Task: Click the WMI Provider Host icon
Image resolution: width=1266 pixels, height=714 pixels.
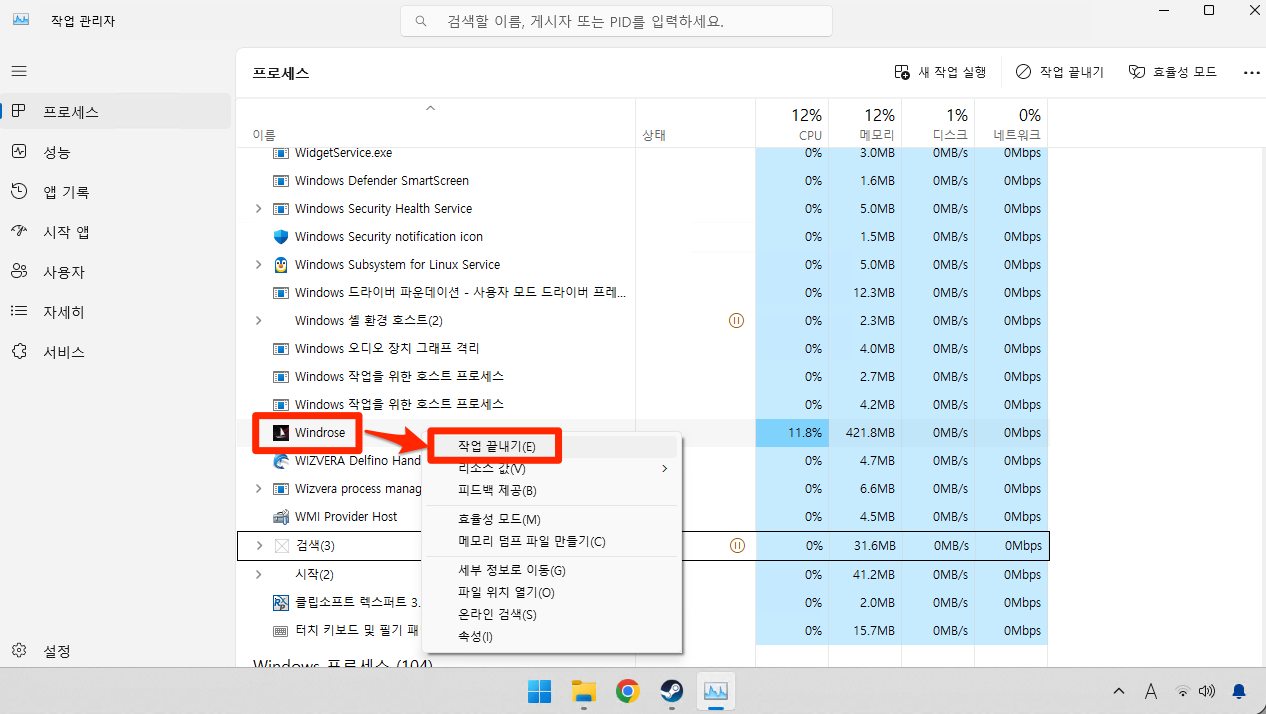Action: coord(281,517)
